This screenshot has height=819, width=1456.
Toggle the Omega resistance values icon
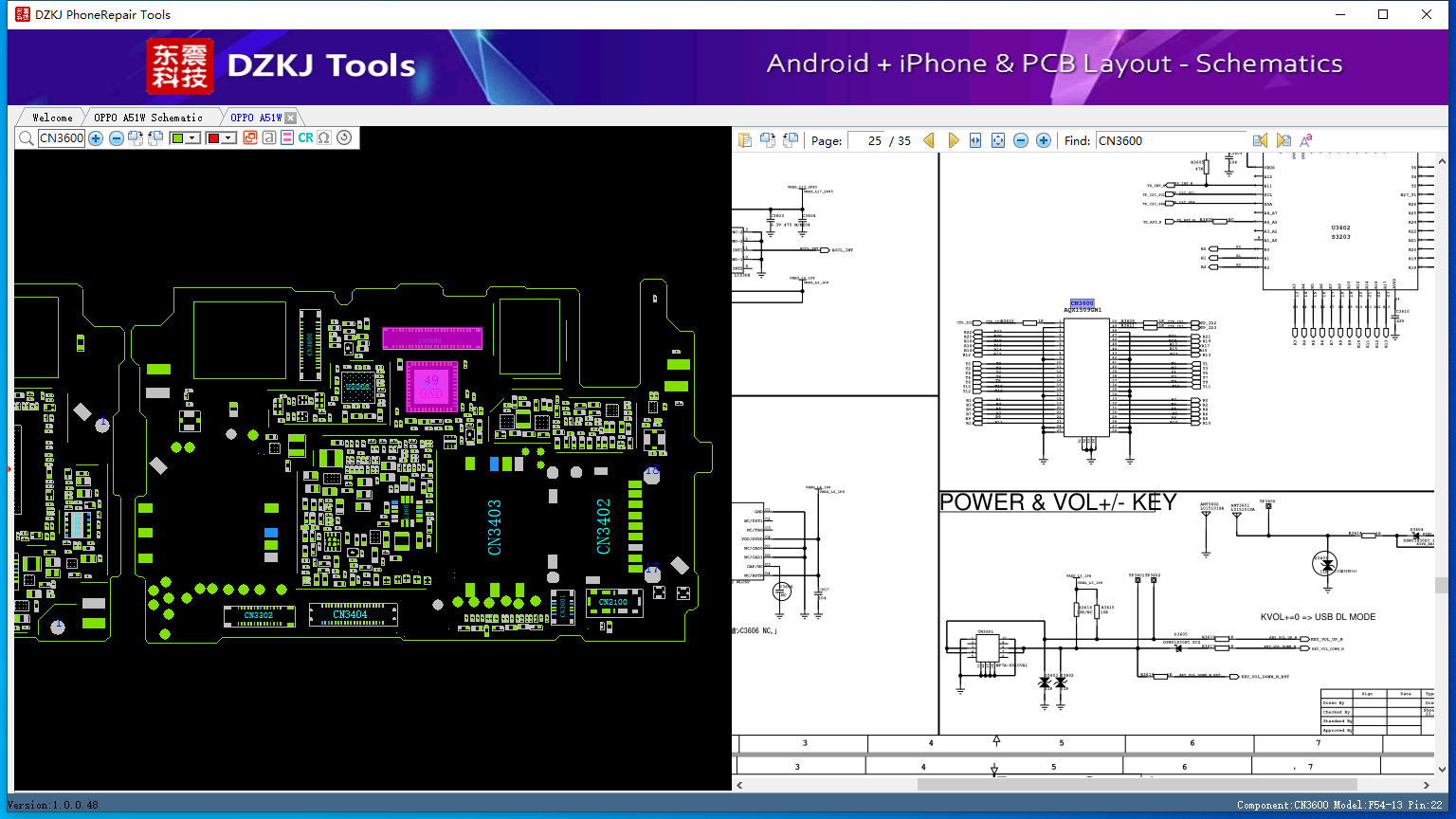[324, 138]
